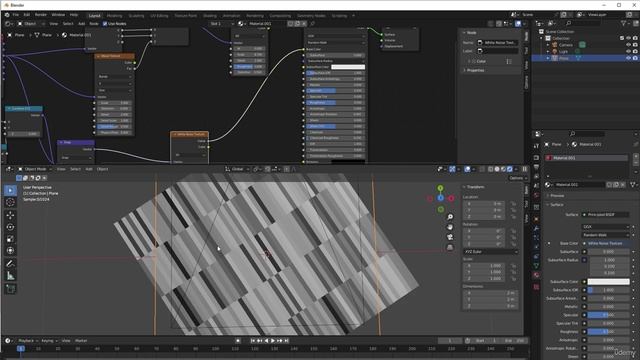This screenshot has height=360, width=640.
Task: Select the Measure tool
Action: pyautogui.click(x=10, y=276)
